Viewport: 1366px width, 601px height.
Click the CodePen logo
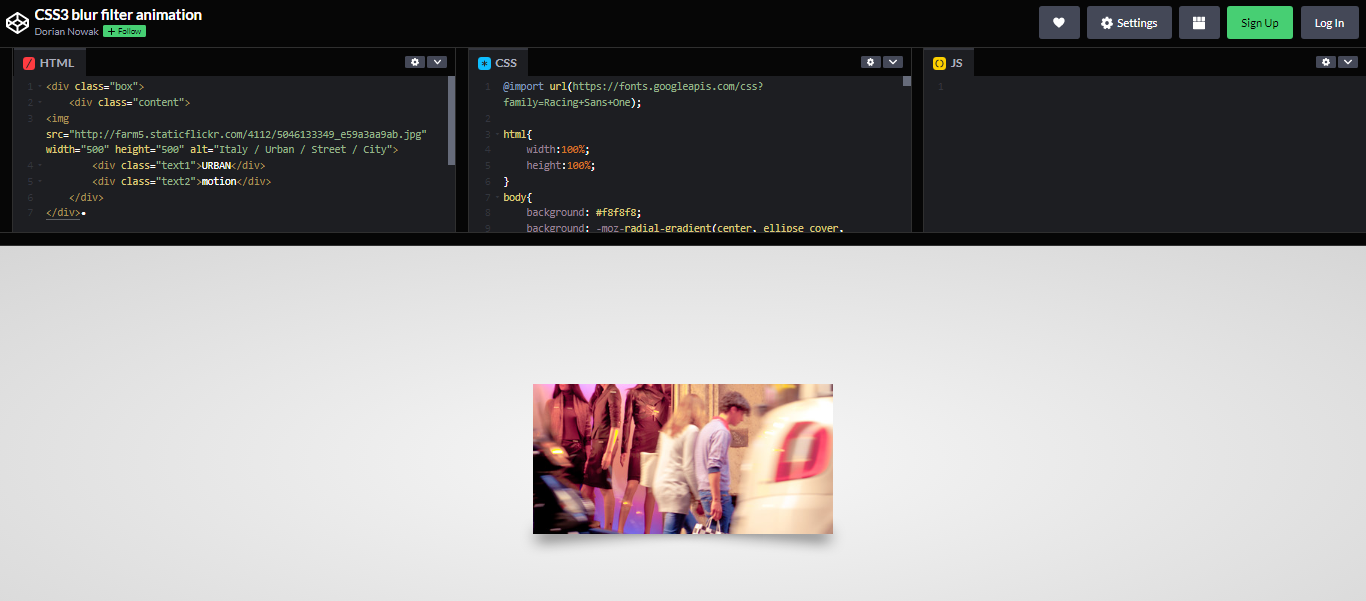coord(17,22)
